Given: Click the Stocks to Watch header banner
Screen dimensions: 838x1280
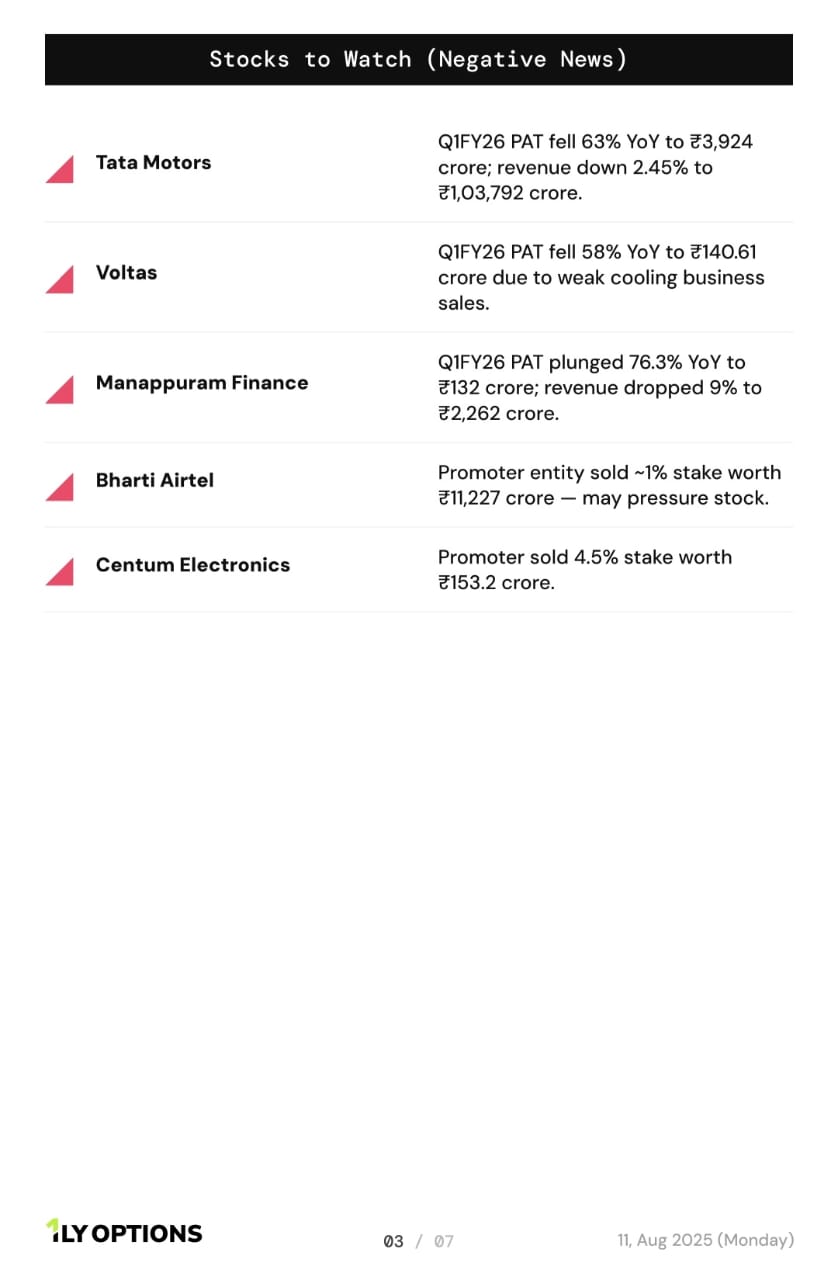Looking at the screenshot, I should tap(419, 59).
